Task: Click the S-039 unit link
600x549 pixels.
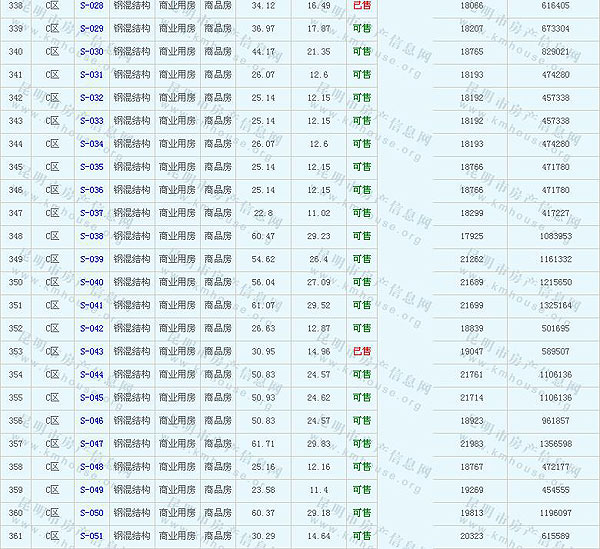Action: point(90,259)
